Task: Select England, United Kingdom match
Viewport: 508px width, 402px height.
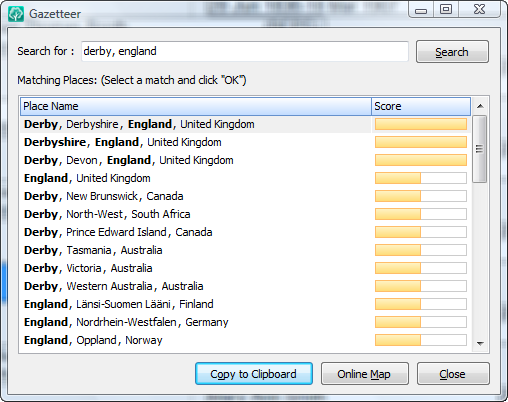Action: [245, 178]
